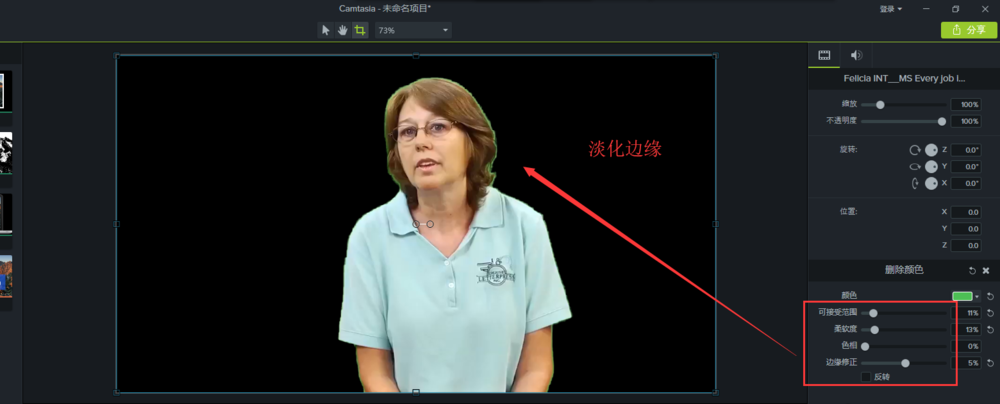Click the Z rotation dial
The width and height of the screenshot is (1000, 404).
pos(931,150)
